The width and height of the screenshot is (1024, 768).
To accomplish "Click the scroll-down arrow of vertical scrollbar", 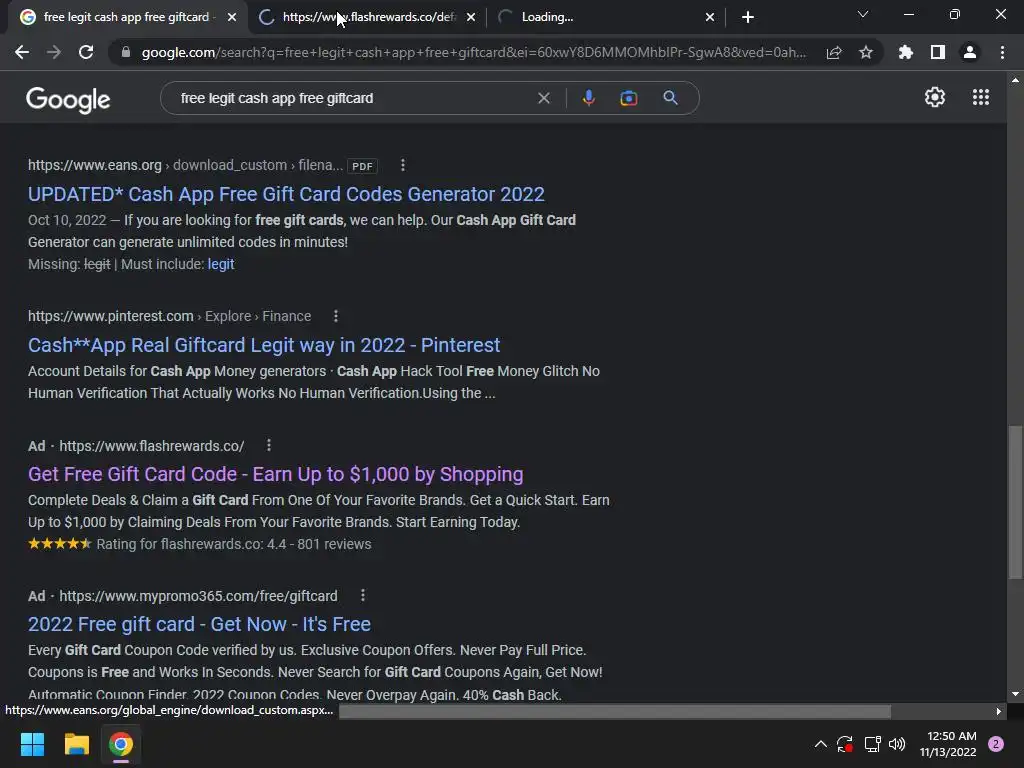I will (1015, 694).
